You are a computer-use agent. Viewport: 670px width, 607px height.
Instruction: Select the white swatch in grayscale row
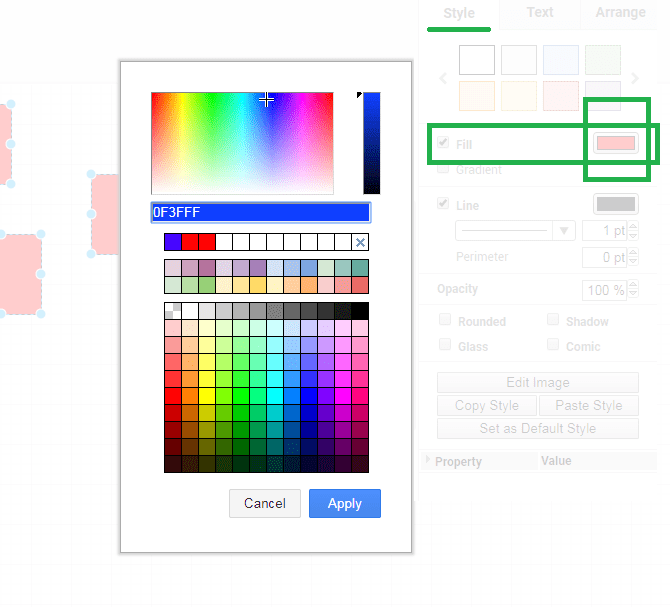(x=190, y=311)
